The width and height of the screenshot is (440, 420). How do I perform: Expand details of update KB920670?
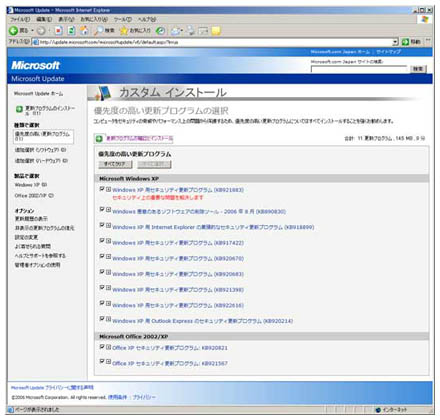pyautogui.click(x=108, y=256)
